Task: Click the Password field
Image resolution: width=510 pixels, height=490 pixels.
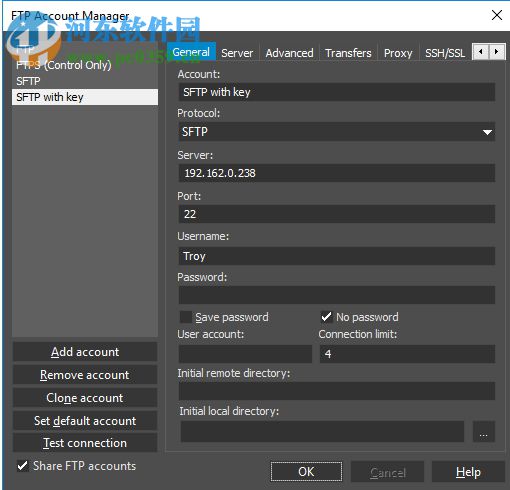Action: (337, 295)
